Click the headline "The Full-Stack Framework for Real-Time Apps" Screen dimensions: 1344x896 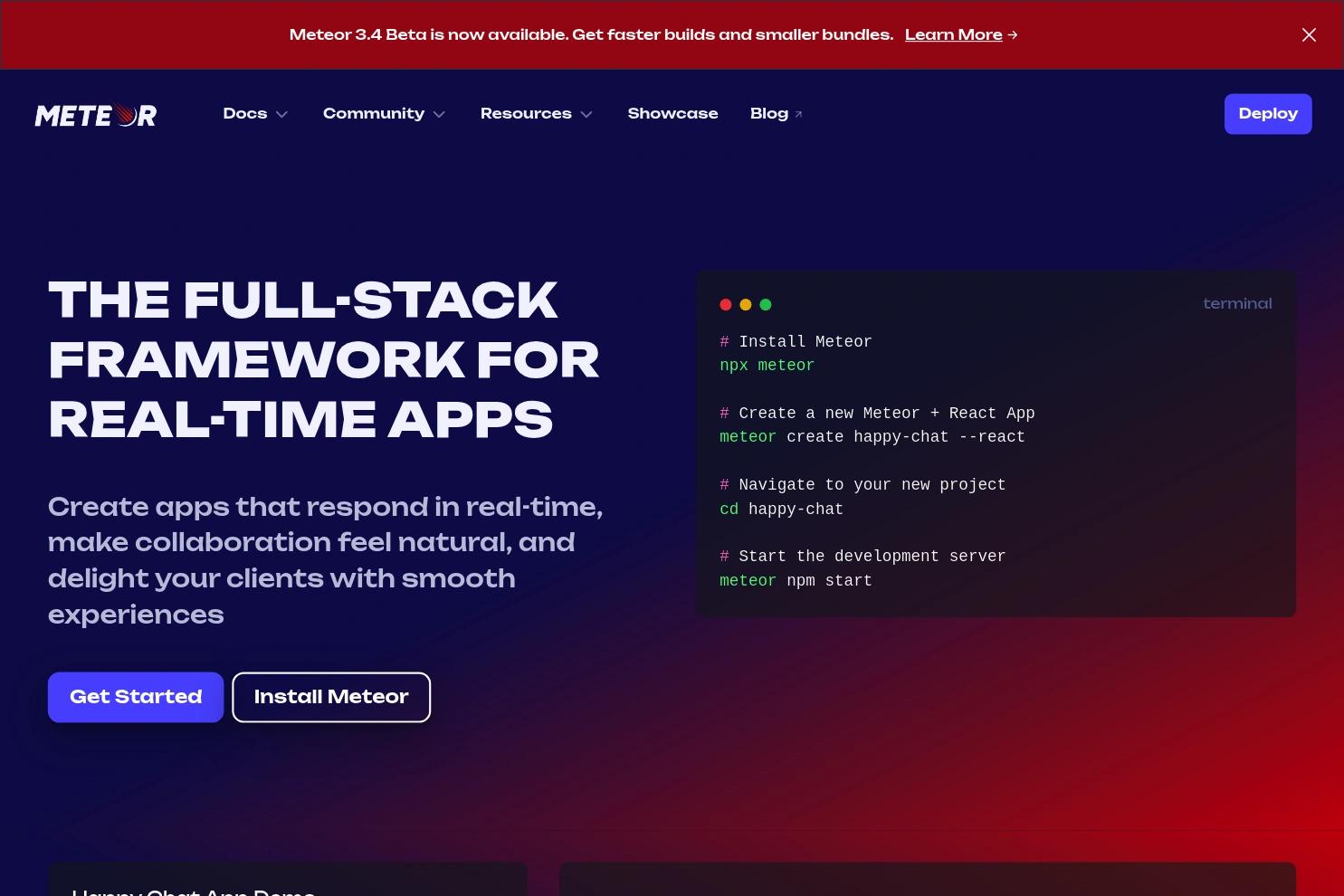[x=324, y=360]
